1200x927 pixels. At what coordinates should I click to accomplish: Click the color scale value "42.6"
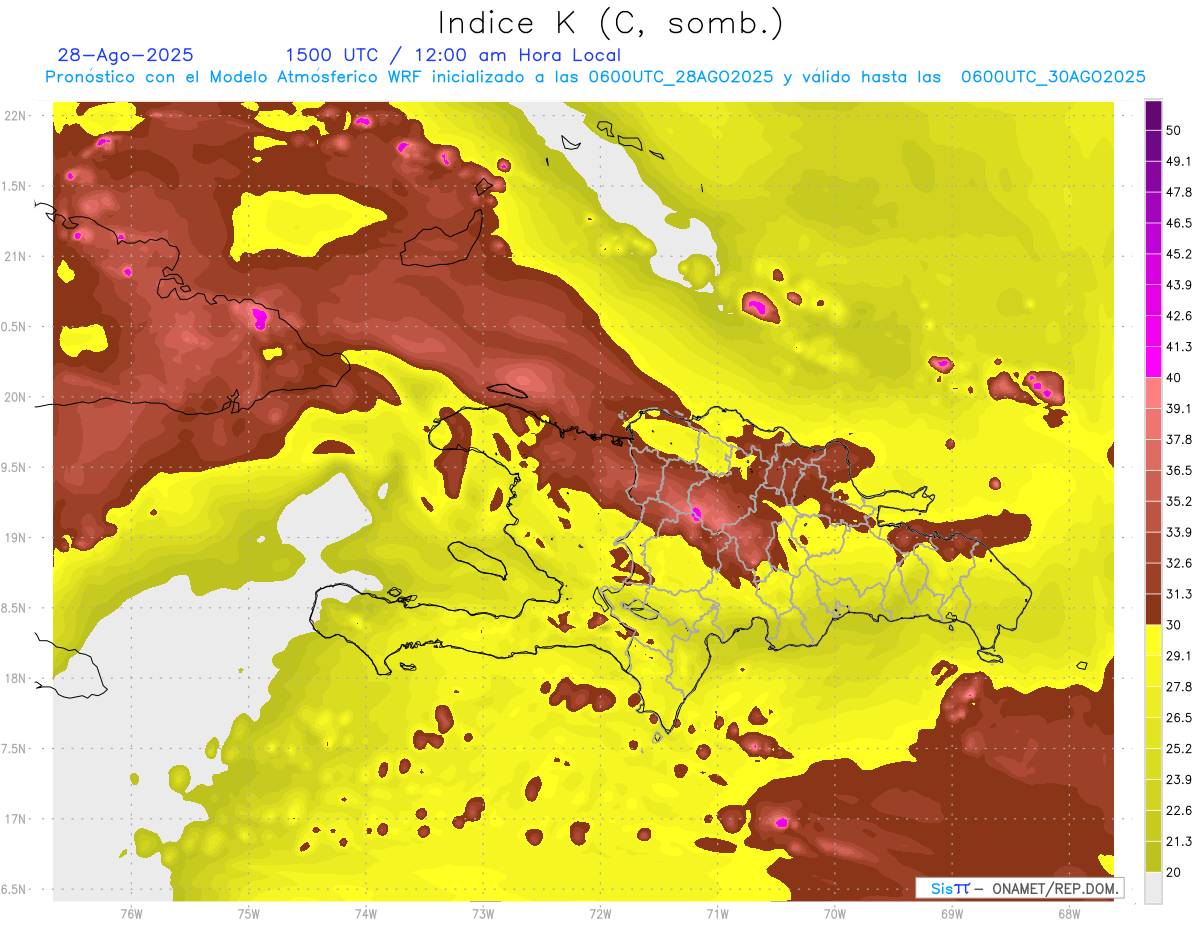point(1178,316)
